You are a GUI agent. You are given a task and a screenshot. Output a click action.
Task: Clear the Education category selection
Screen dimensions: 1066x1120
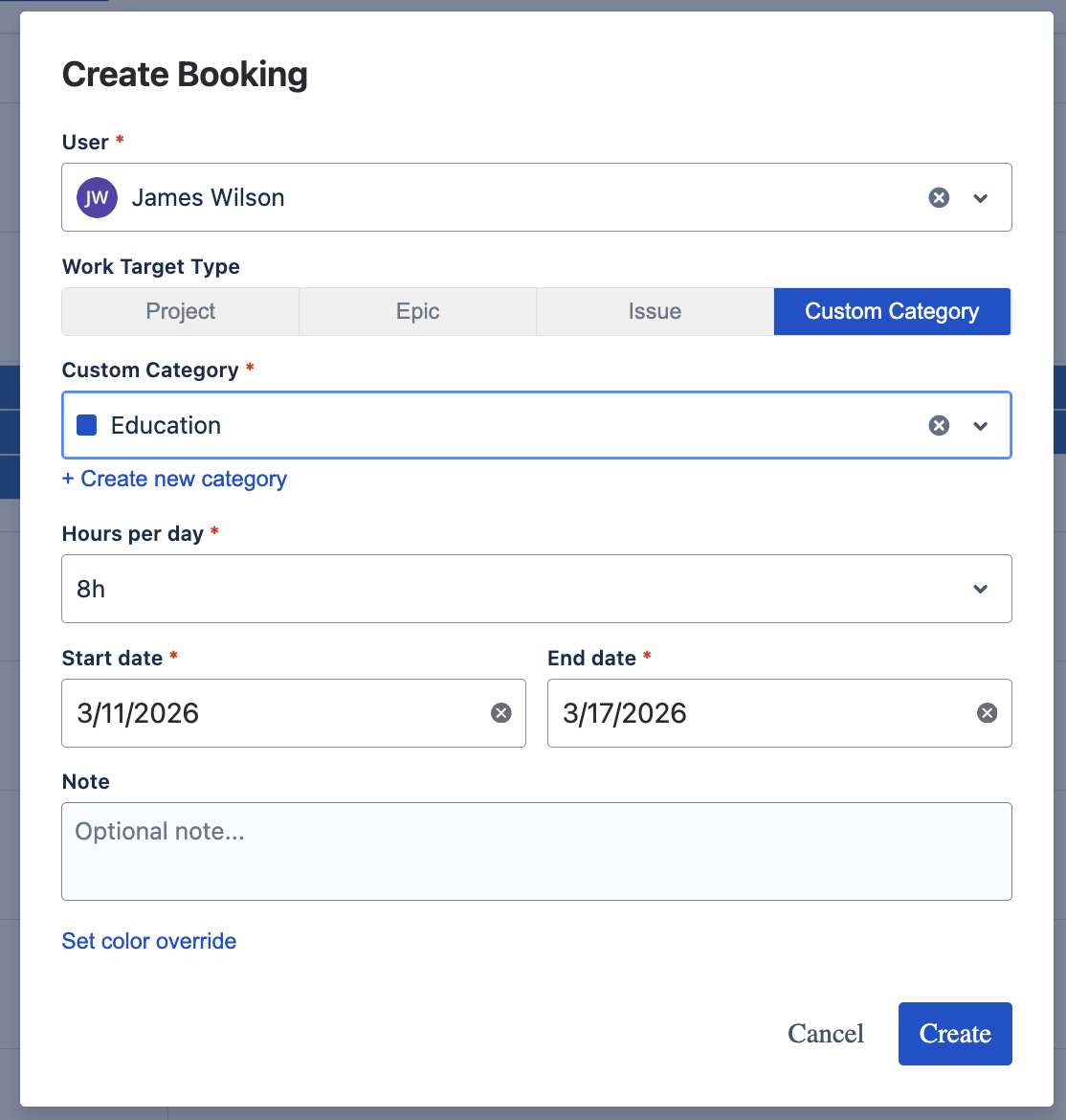[939, 425]
